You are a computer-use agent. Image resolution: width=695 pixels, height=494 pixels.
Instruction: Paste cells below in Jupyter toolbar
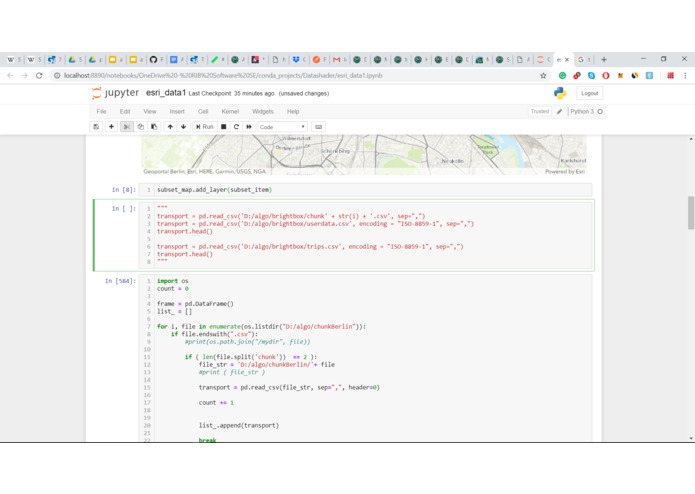pyautogui.click(x=154, y=127)
